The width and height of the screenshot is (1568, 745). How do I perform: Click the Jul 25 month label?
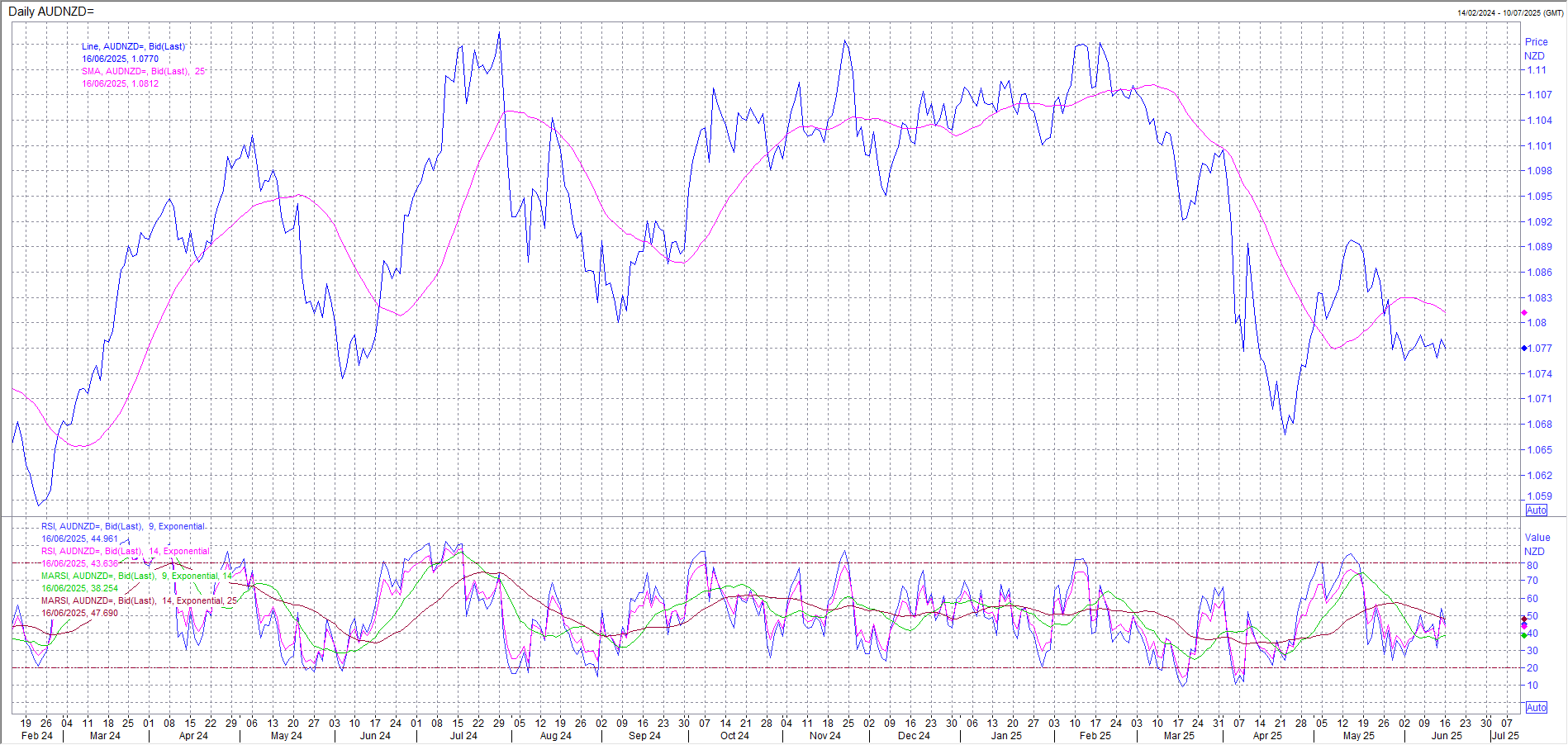[1505, 735]
